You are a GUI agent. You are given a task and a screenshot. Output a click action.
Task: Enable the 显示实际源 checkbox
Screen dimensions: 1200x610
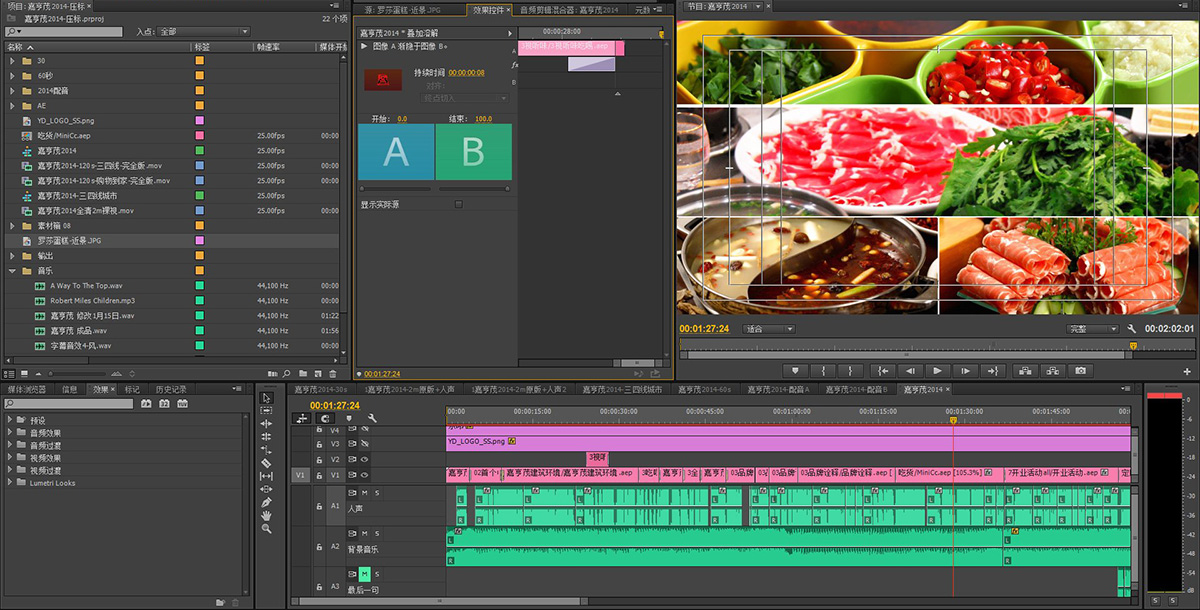pos(459,204)
